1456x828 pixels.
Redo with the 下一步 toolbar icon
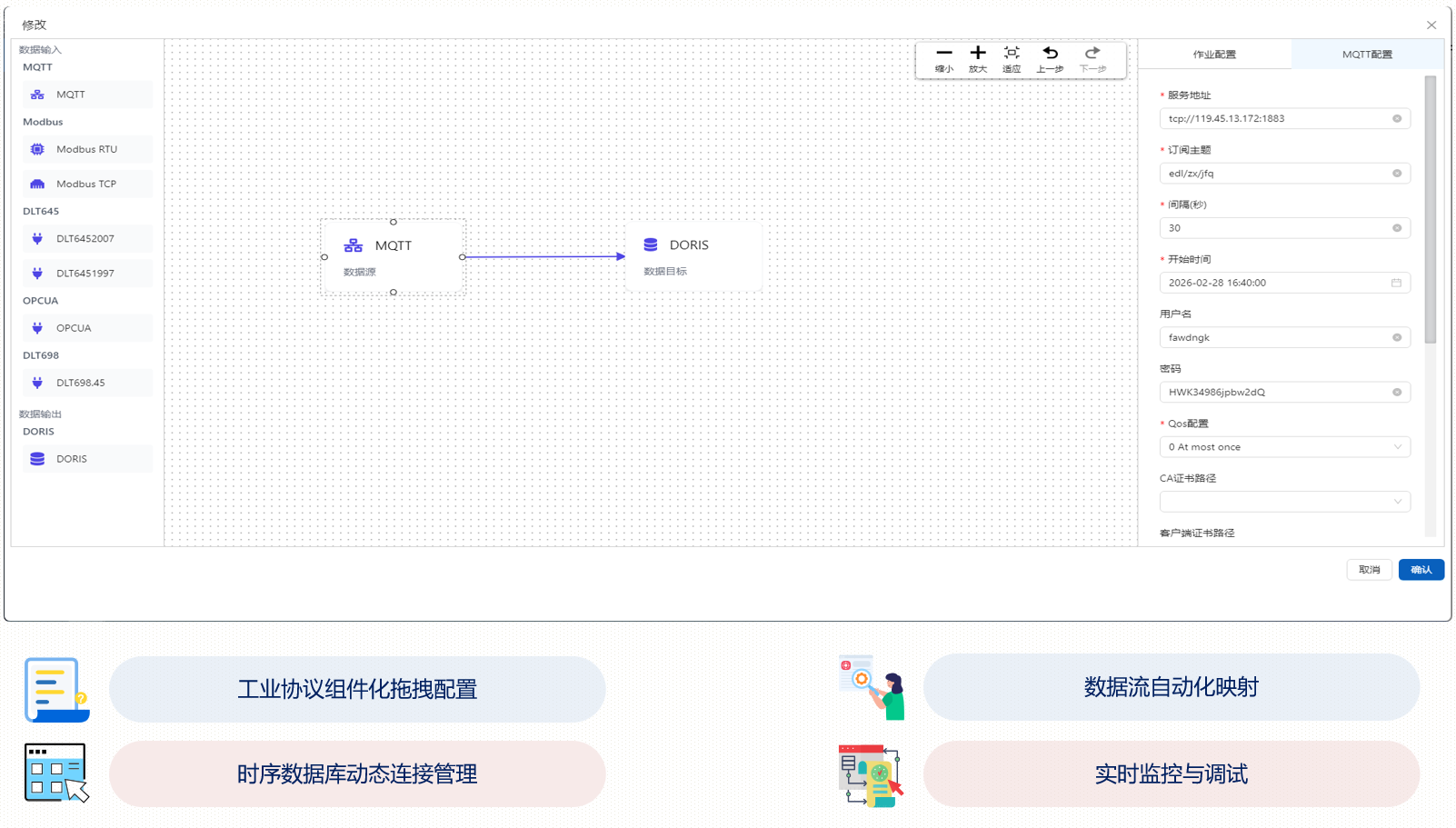1092,53
